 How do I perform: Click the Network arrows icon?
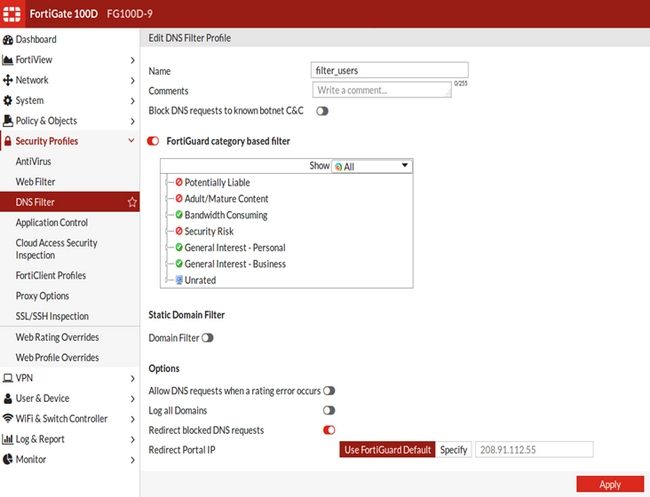(x=7, y=80)
